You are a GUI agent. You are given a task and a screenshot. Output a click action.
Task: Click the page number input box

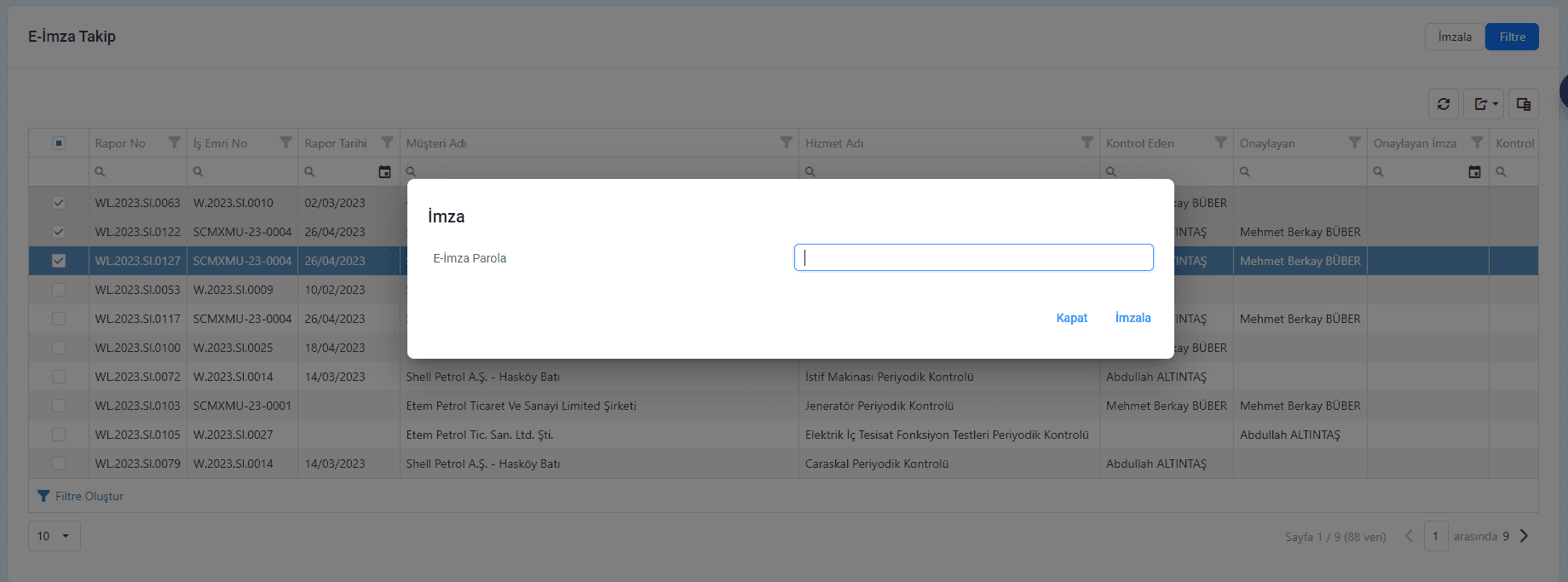click(x=1436, y=536)
